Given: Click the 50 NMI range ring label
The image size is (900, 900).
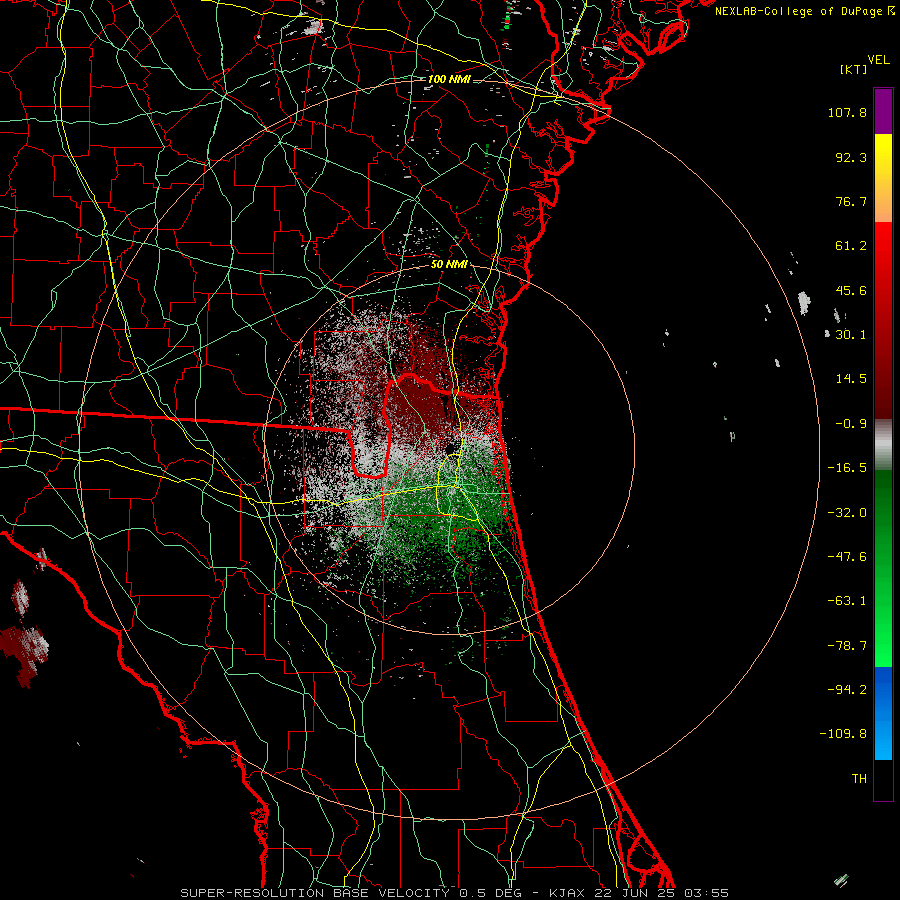Looking at the screenshot, I should (449, 264).
